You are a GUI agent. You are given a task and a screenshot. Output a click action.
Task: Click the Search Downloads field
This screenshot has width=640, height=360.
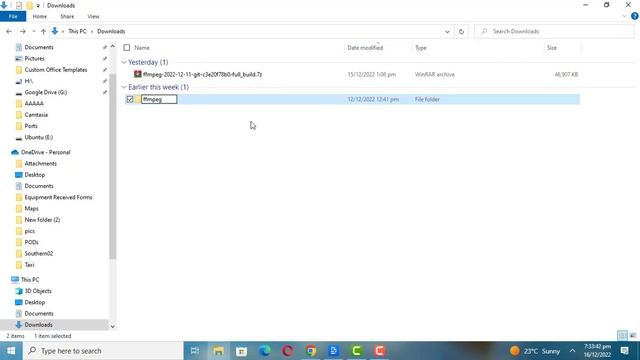click(554, 31)
